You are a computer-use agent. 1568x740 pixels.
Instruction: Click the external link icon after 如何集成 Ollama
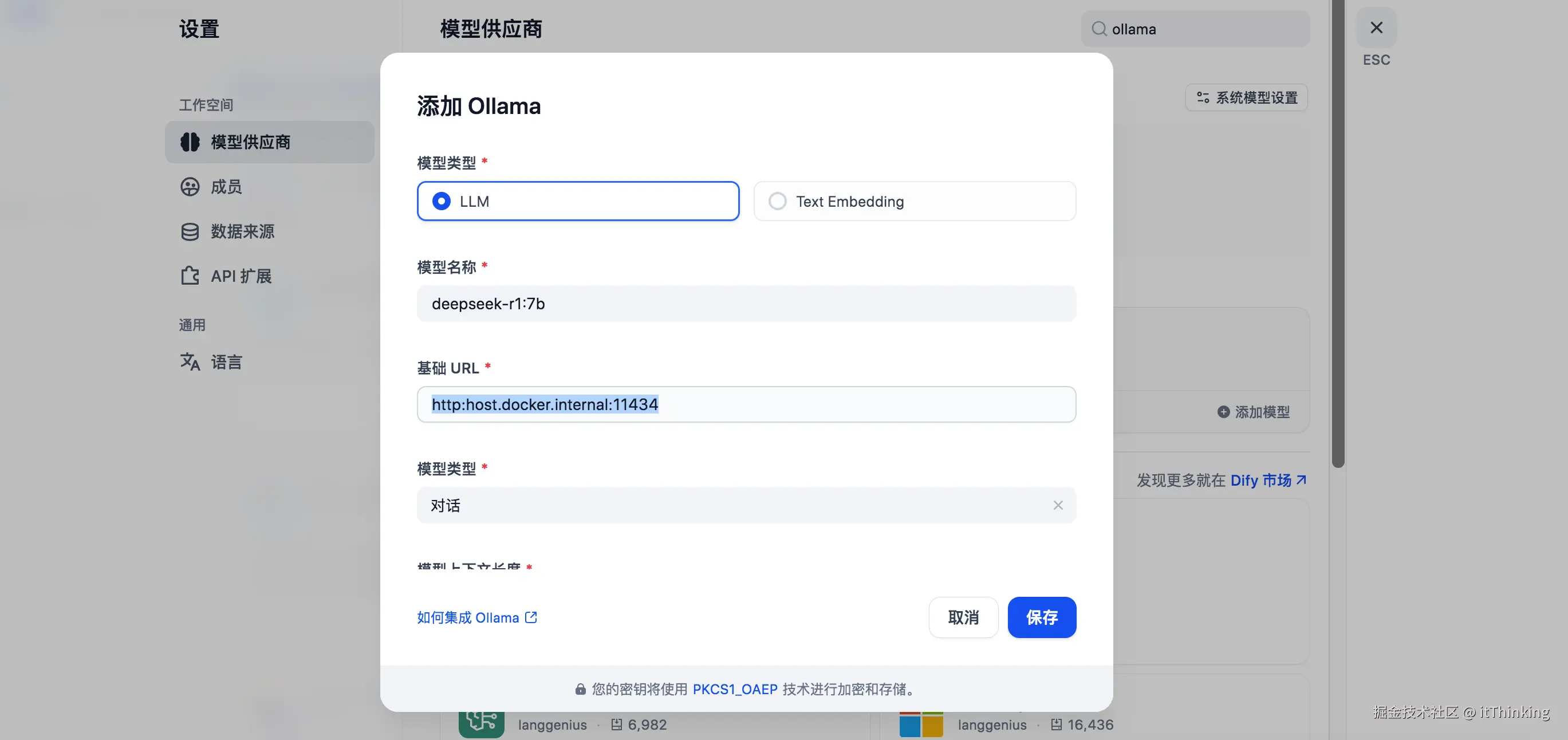click(x=531, y=617)
